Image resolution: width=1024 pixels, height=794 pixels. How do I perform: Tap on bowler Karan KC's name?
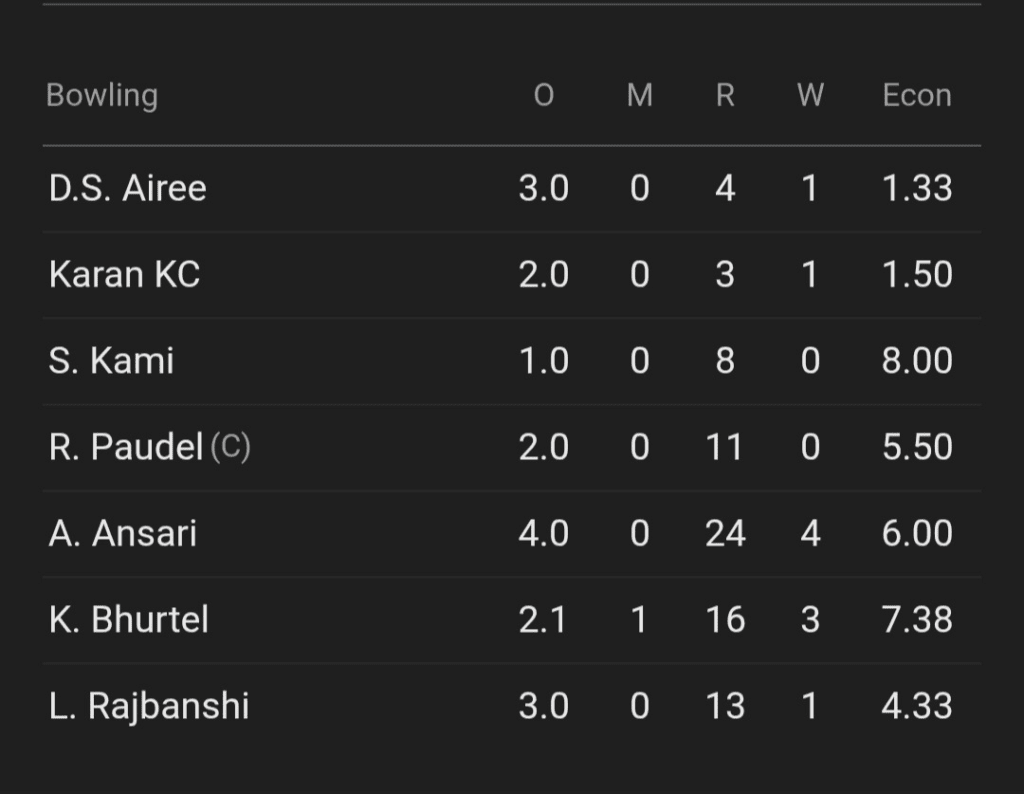(124, 275)
